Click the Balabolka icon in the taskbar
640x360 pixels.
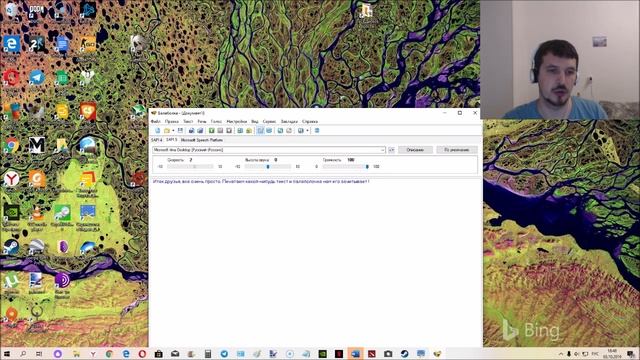[437, 354]
